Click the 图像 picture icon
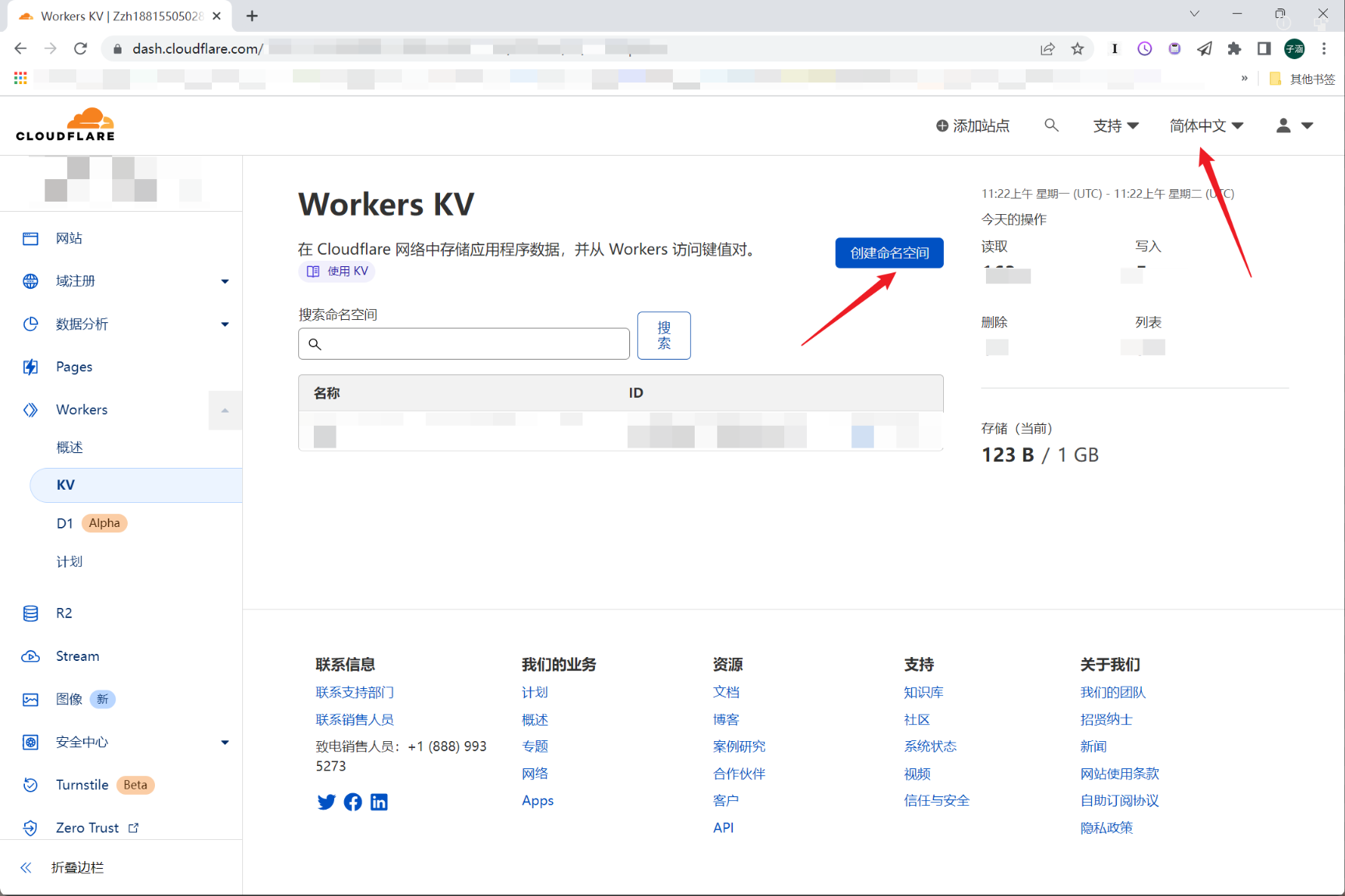 [x=30, y=699]
